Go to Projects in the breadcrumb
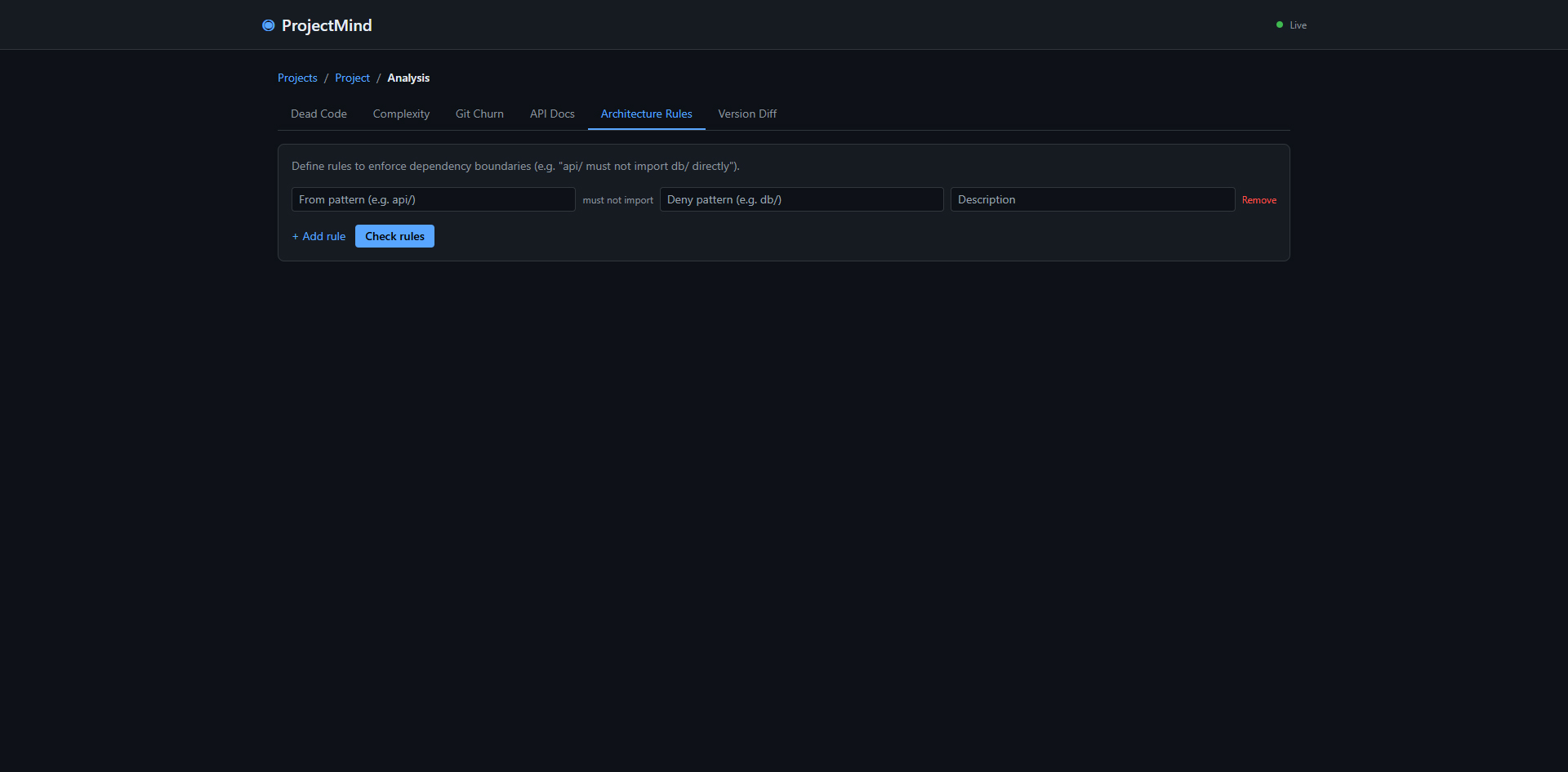Viewport: 1568px width, 772px height. (x=297, y=78)
